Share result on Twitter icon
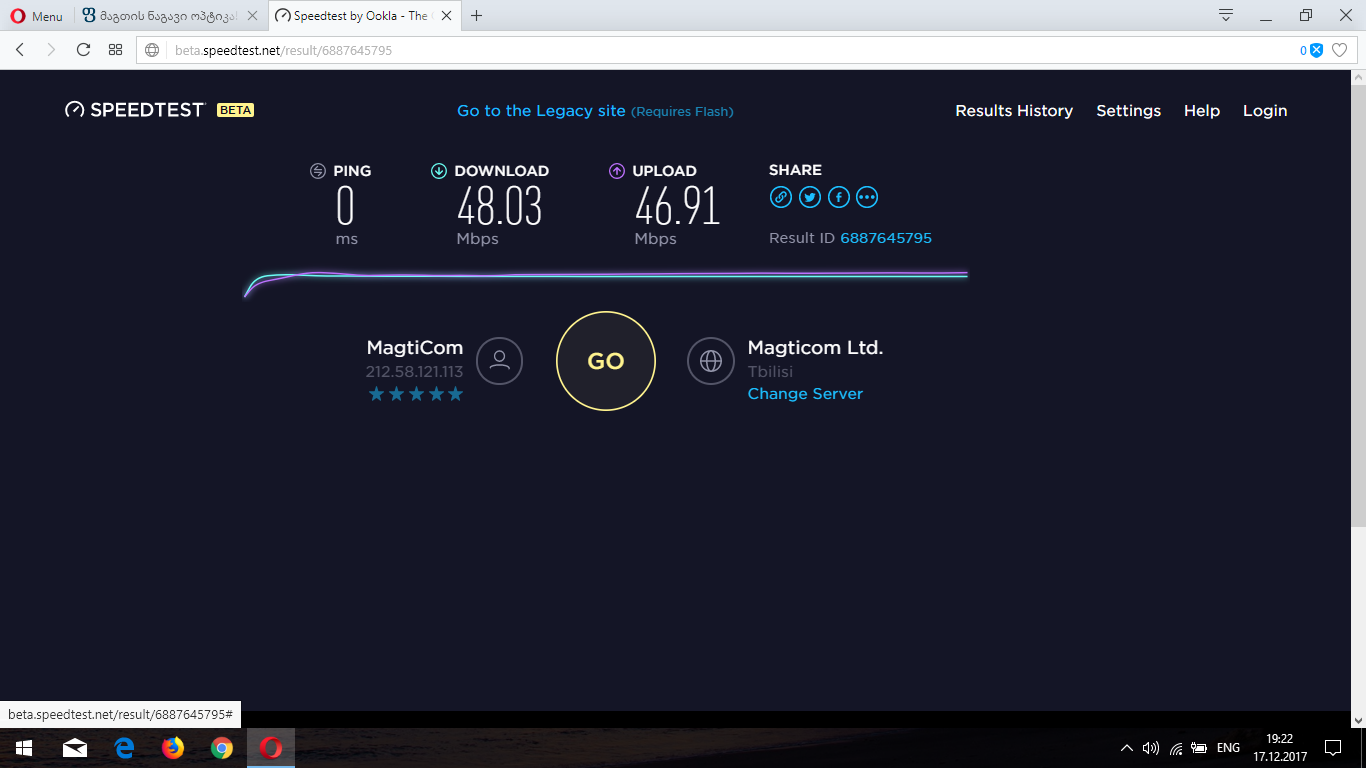Image resolution: width=1366 pixels, height=768 pixels. click(810, 197)
